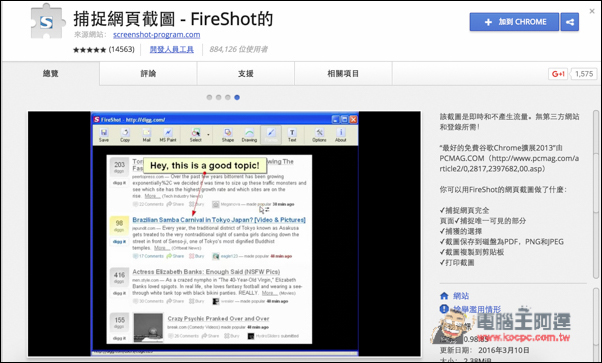Screen dimensions: 602x363
Task: Click the 1,575 plus-one count
Action: (x=584, y=74)
